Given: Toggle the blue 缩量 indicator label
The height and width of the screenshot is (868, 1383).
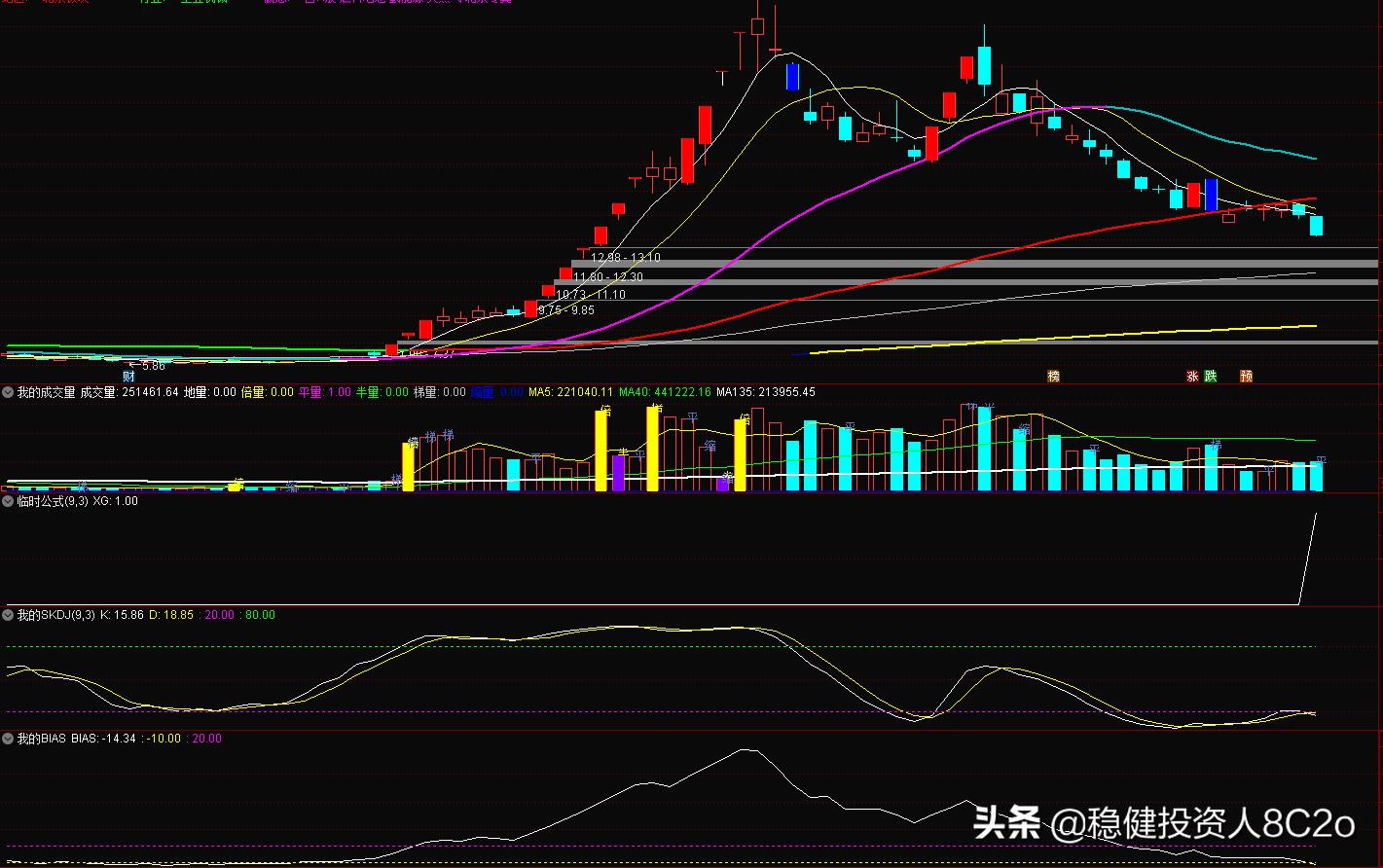Looking at the screenshot, I should coord(484,392).
